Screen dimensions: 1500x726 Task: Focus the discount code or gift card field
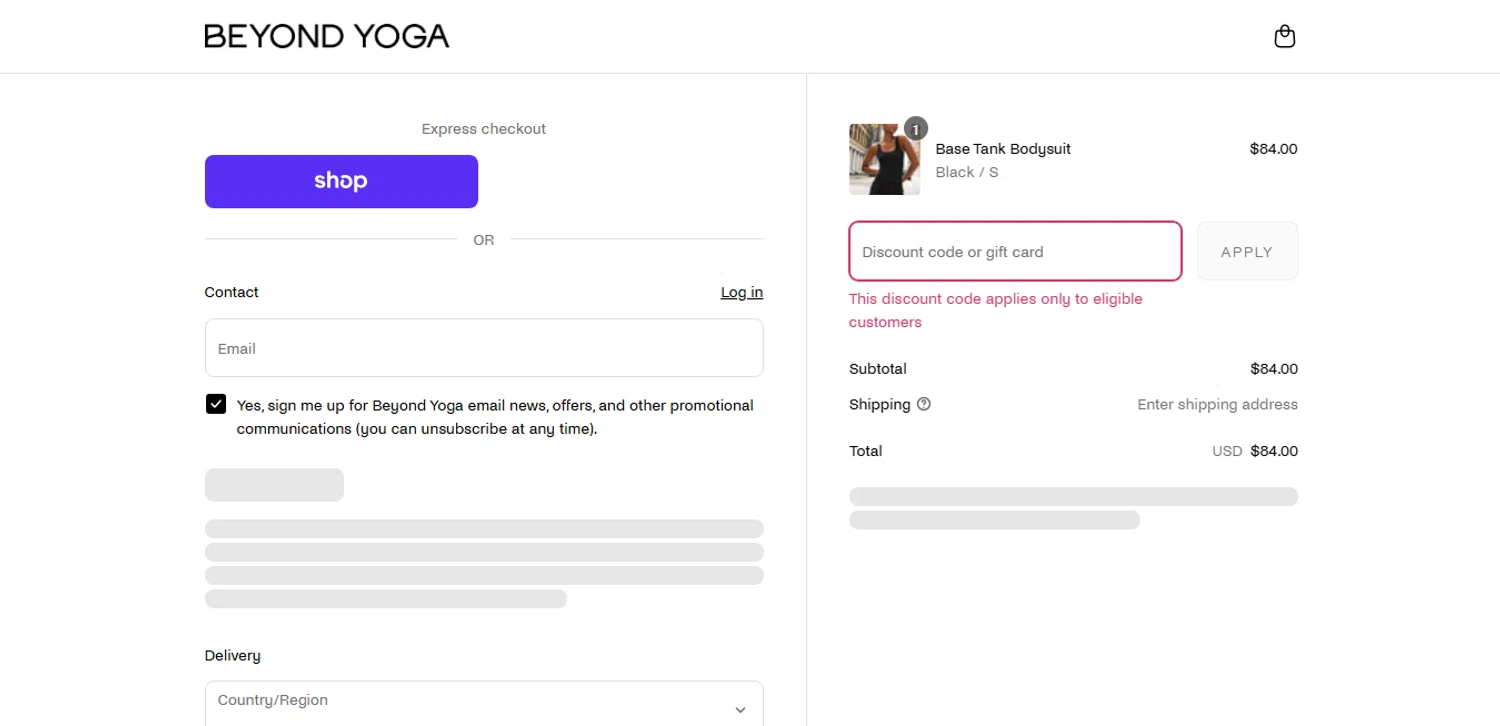1015,251
